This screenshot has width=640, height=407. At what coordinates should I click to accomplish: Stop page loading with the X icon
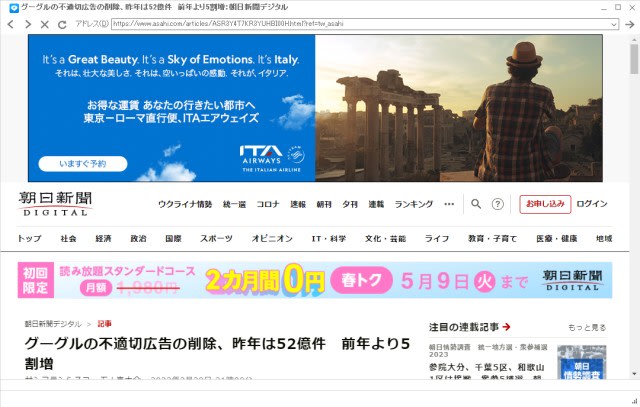44,24
